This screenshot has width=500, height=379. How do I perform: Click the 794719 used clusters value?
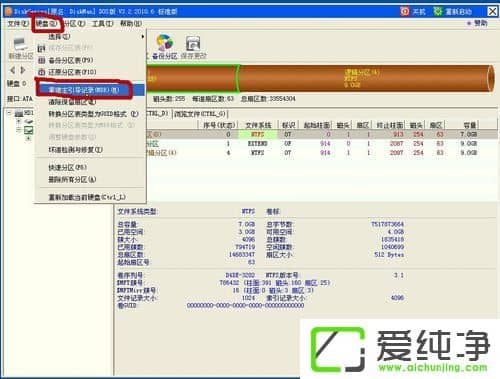[x=245, y=247]
